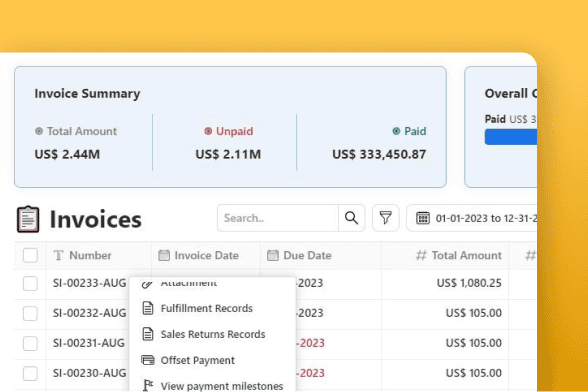Select checkbox for invoice SI-00231-AUG
Image resolution: width=588 pixels, height=392 pixels.
pos(30,343)
